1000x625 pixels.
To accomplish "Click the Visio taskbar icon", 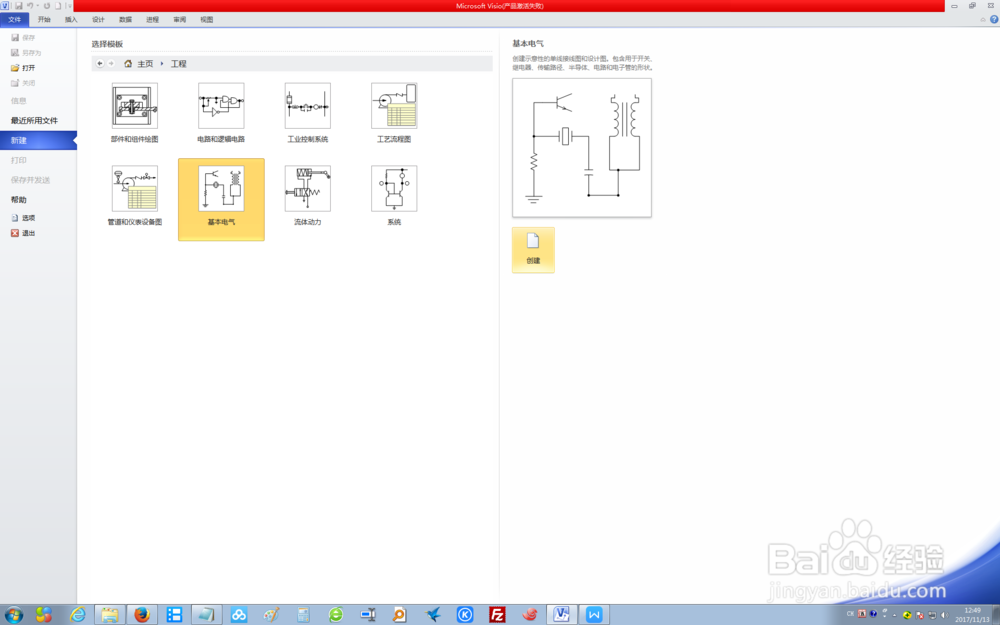I will coord(561,615).
